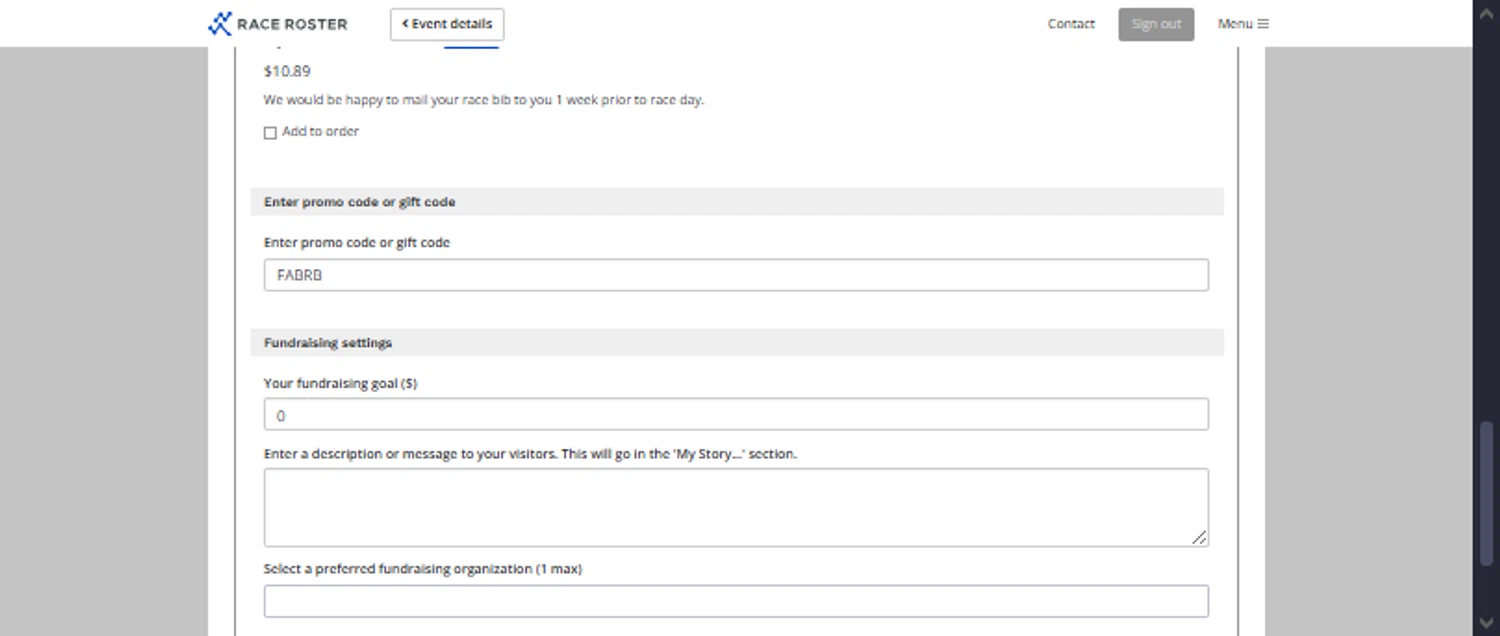Image resolution: width=1500 pixels, height=636 pixels.
Task: Open the hamburger Menu icon
Action: tap(1263, 24)
